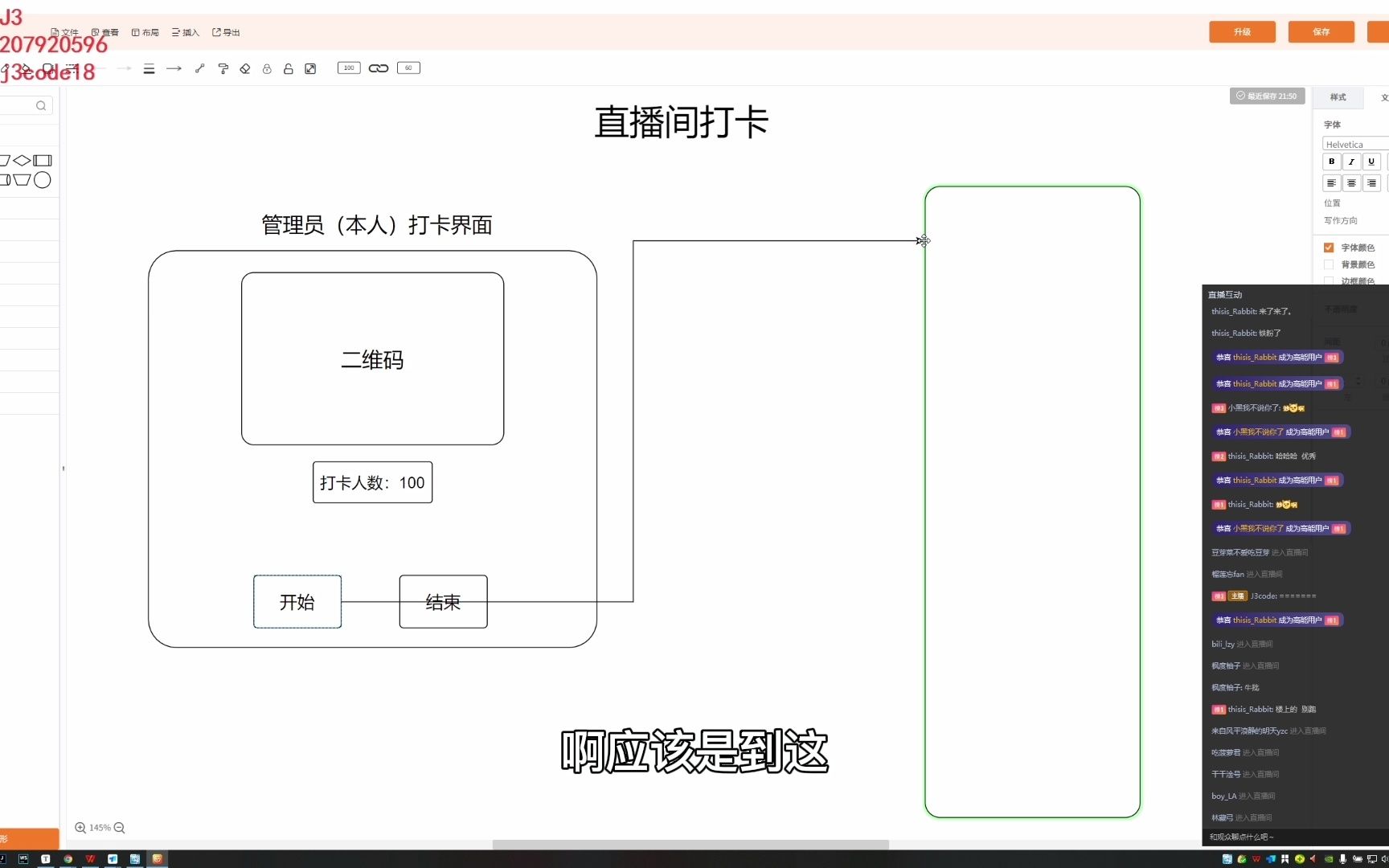Check the 背景颜色 (background color) checkbox
The height and width of the screenshot is (868, 1389).
pyautogui.click(x=1329, y=264)
